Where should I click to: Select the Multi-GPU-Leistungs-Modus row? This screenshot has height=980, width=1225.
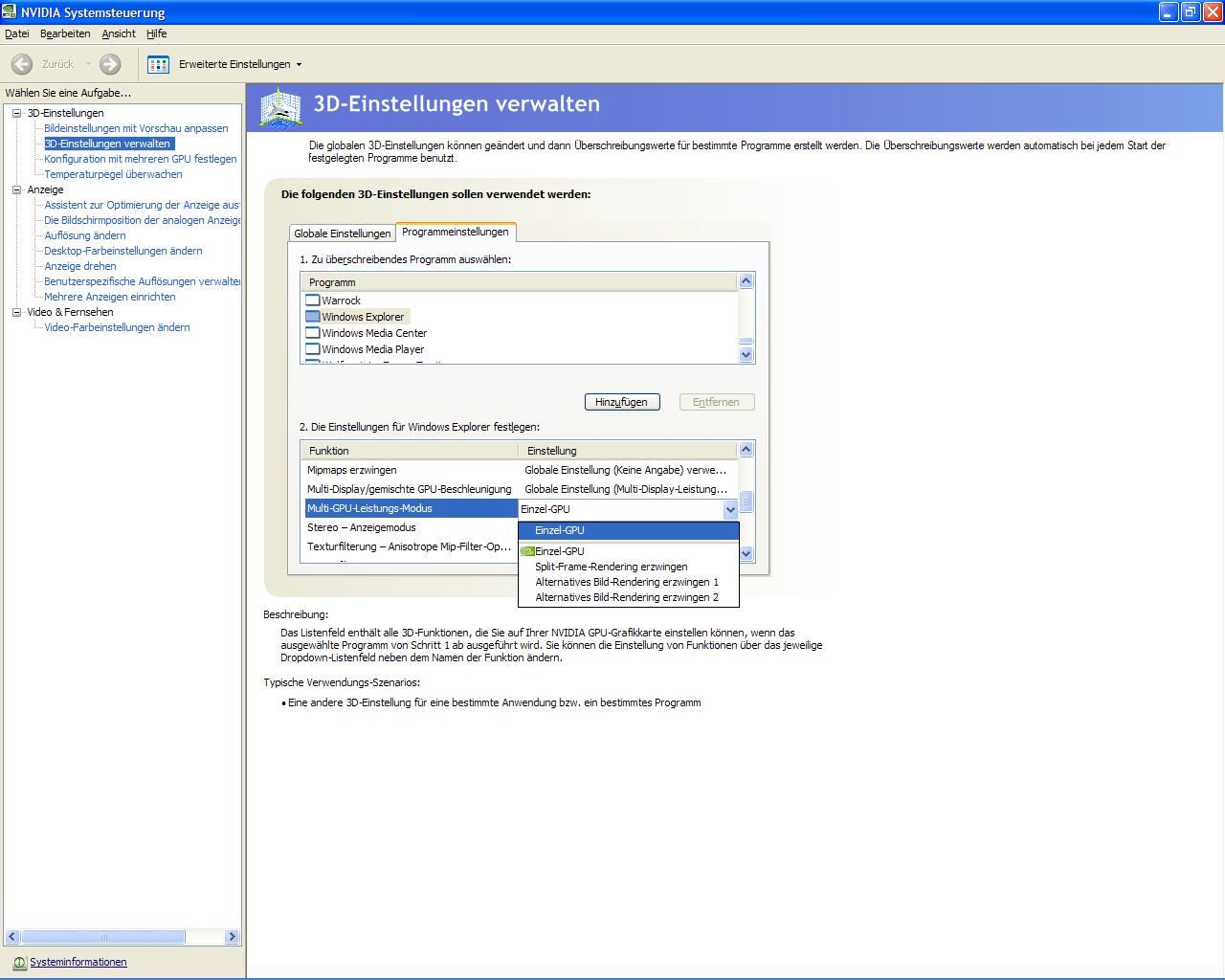[411, 508]
